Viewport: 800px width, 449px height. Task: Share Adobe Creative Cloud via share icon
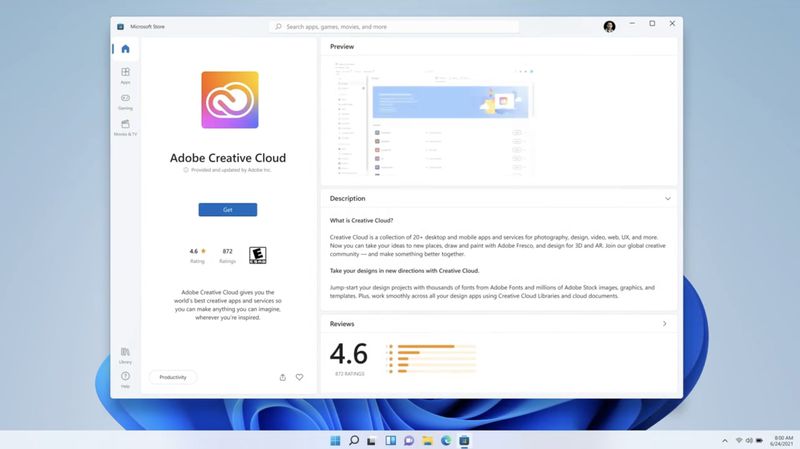point(283,377)
